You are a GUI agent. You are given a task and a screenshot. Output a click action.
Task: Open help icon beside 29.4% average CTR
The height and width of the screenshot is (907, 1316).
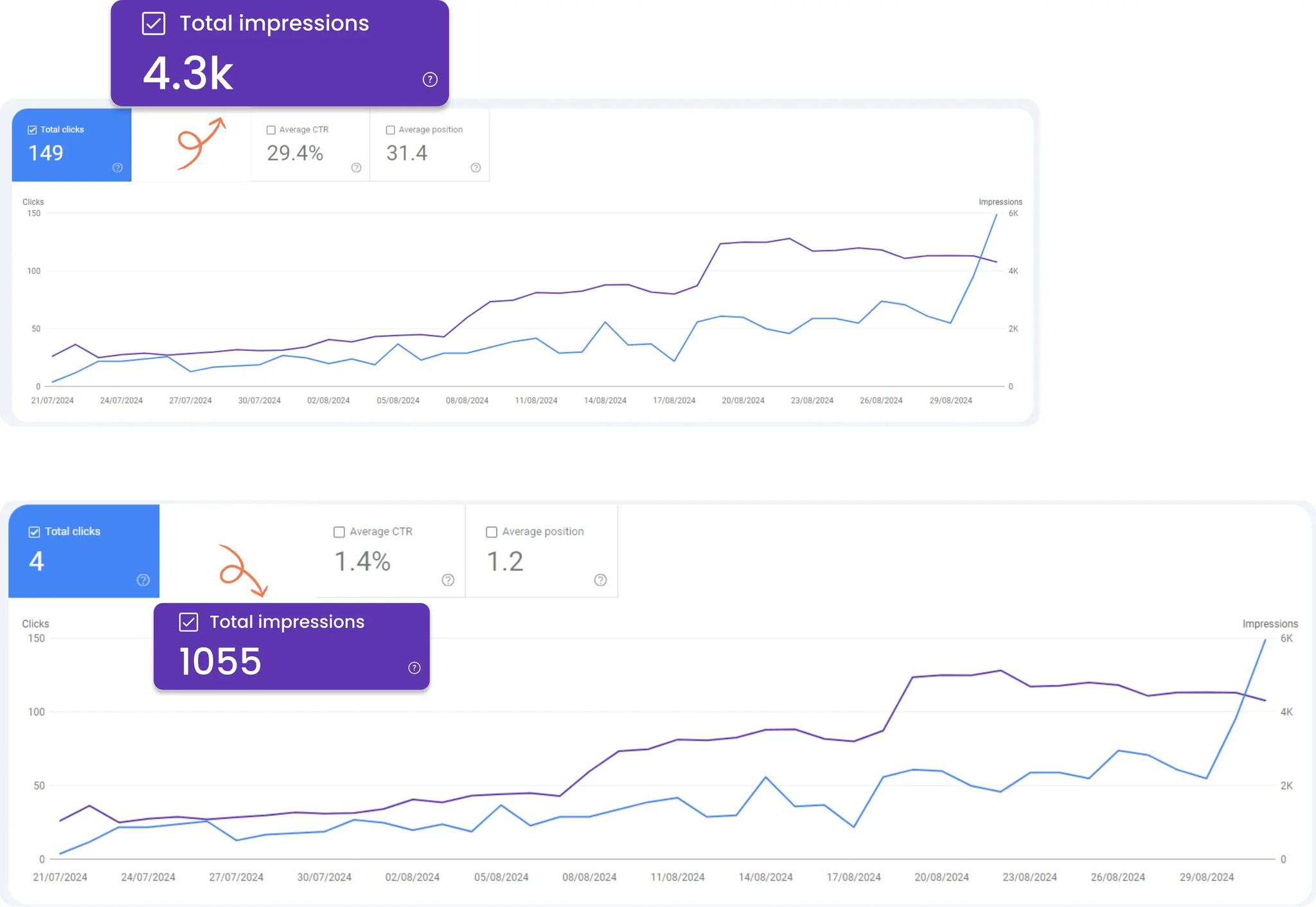356,168
